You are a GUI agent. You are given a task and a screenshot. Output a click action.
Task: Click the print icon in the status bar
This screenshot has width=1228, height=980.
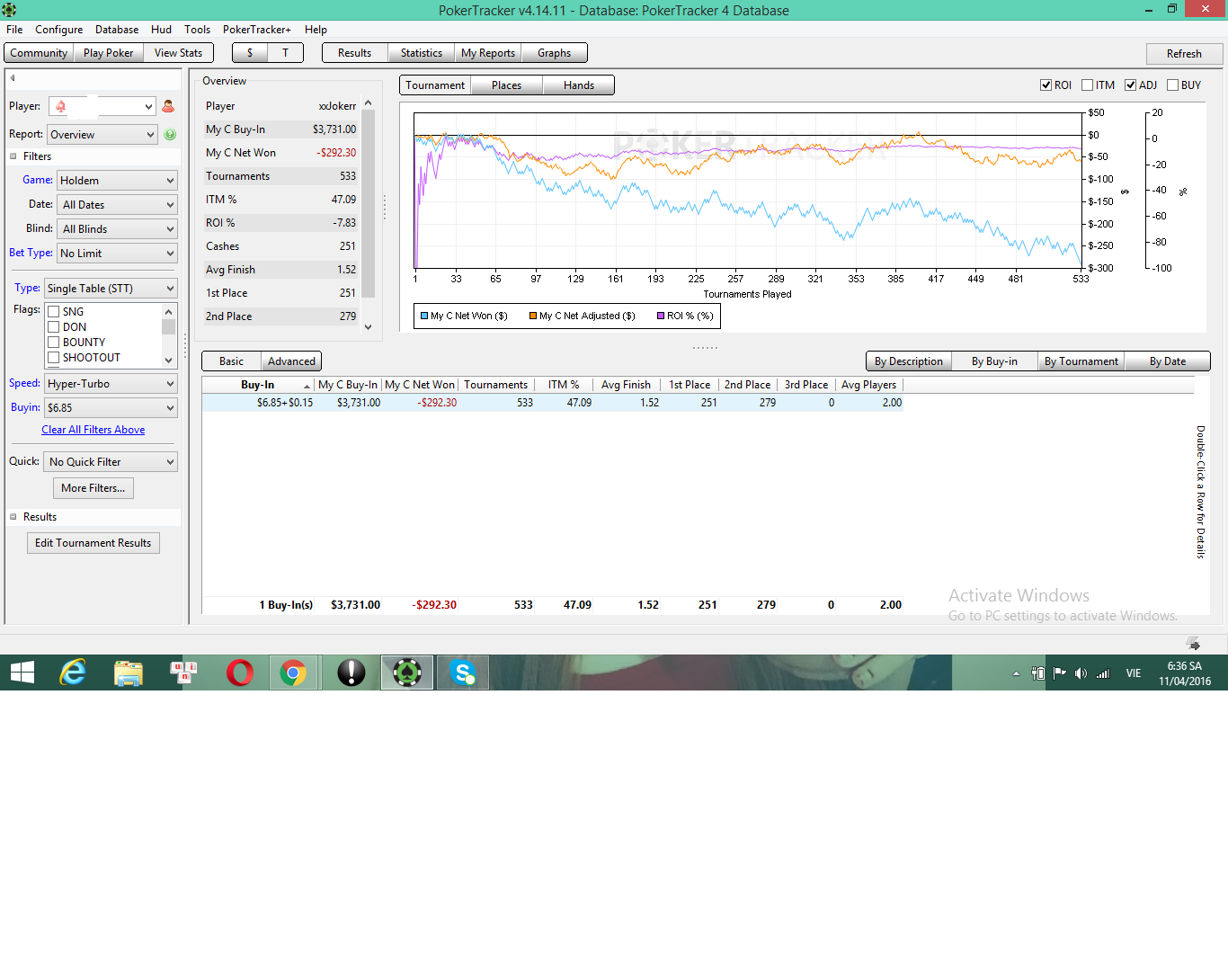1193,644
